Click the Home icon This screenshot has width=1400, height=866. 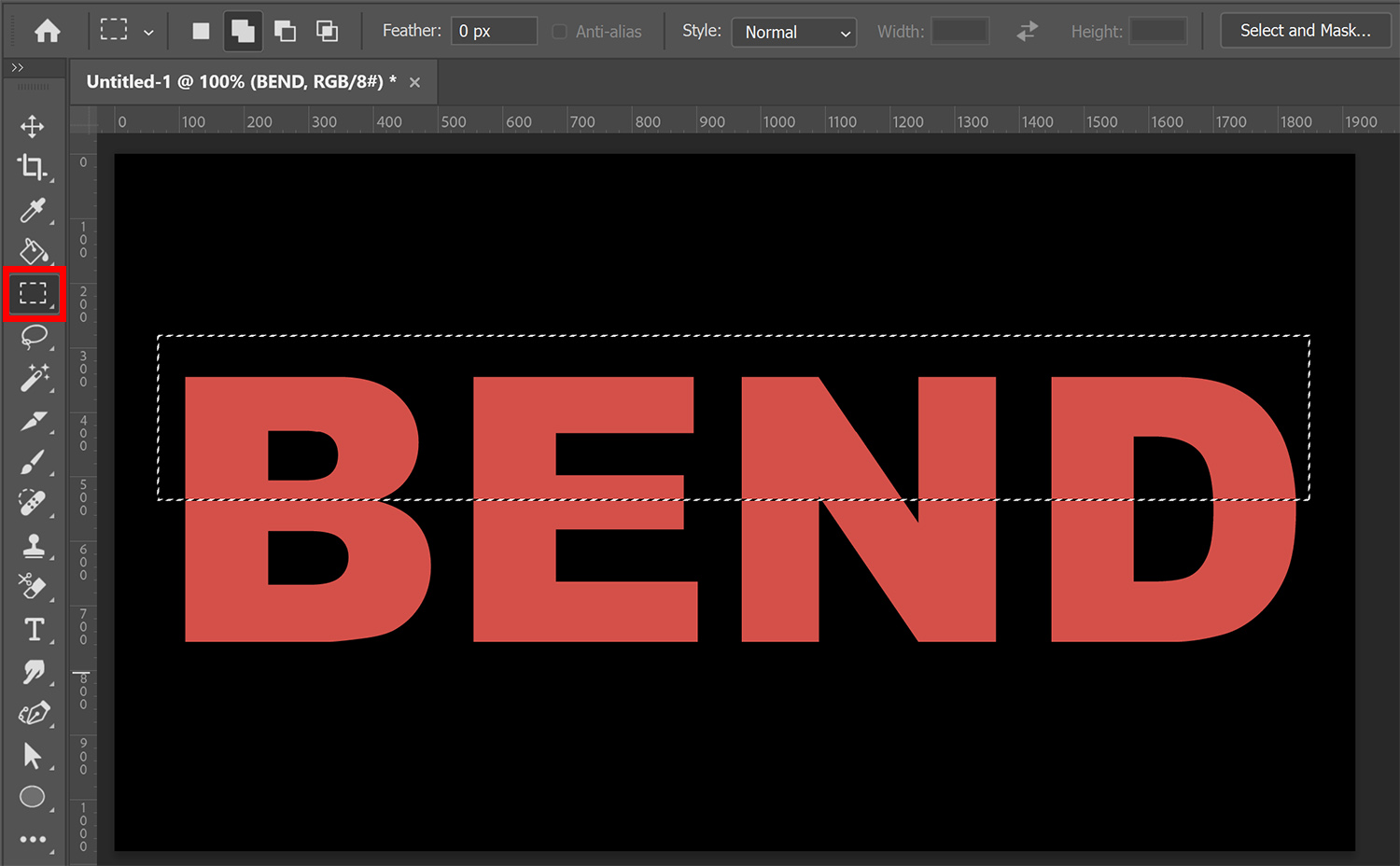point(47,30)
